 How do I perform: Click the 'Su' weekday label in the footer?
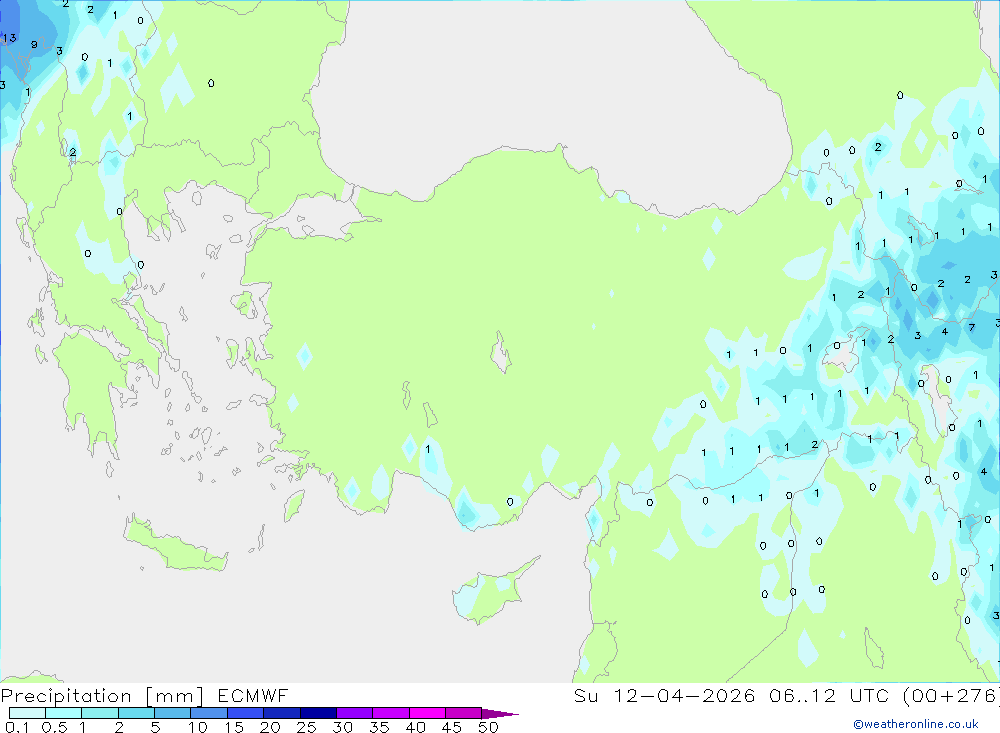point(586,695)
